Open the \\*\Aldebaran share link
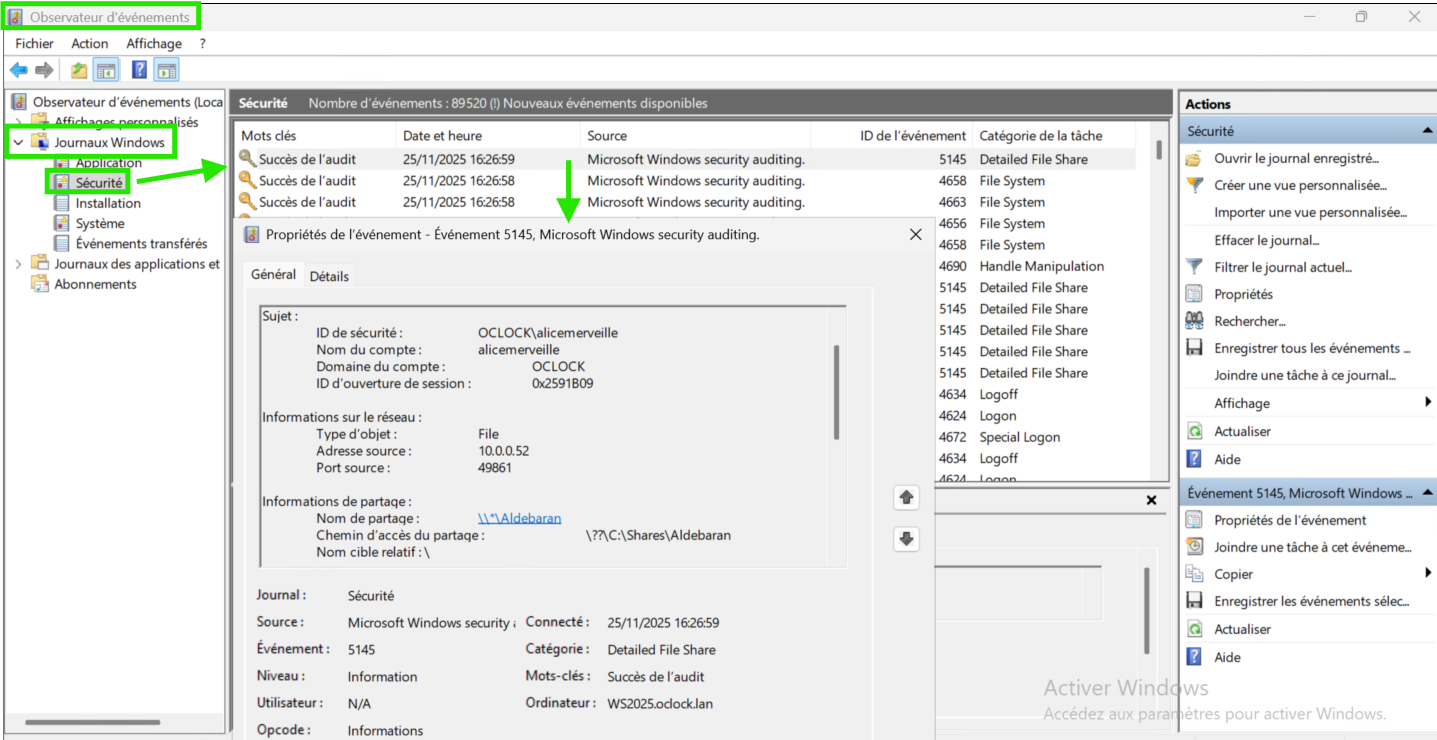This screenshot has height=740, width=1437. tap(519, 518)
